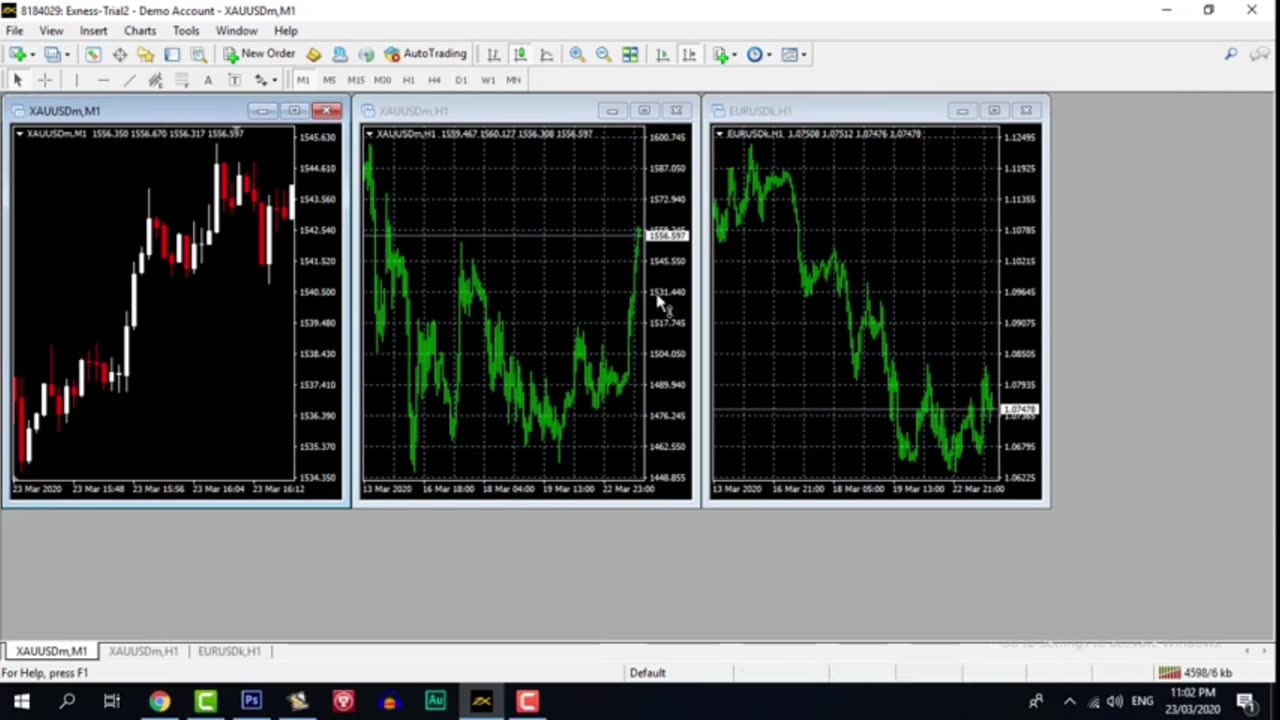Switch to the XAUUSDm,M1 bottom tab
The height and width of the screenshot is (720, 1280).
(51, 651)
